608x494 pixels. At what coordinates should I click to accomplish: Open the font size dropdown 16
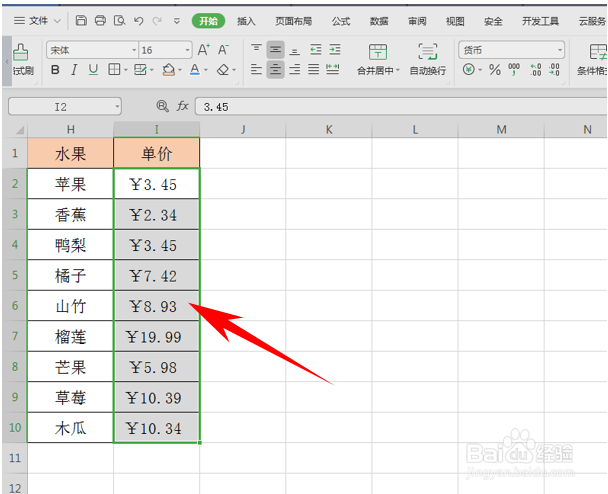point(187,50)
